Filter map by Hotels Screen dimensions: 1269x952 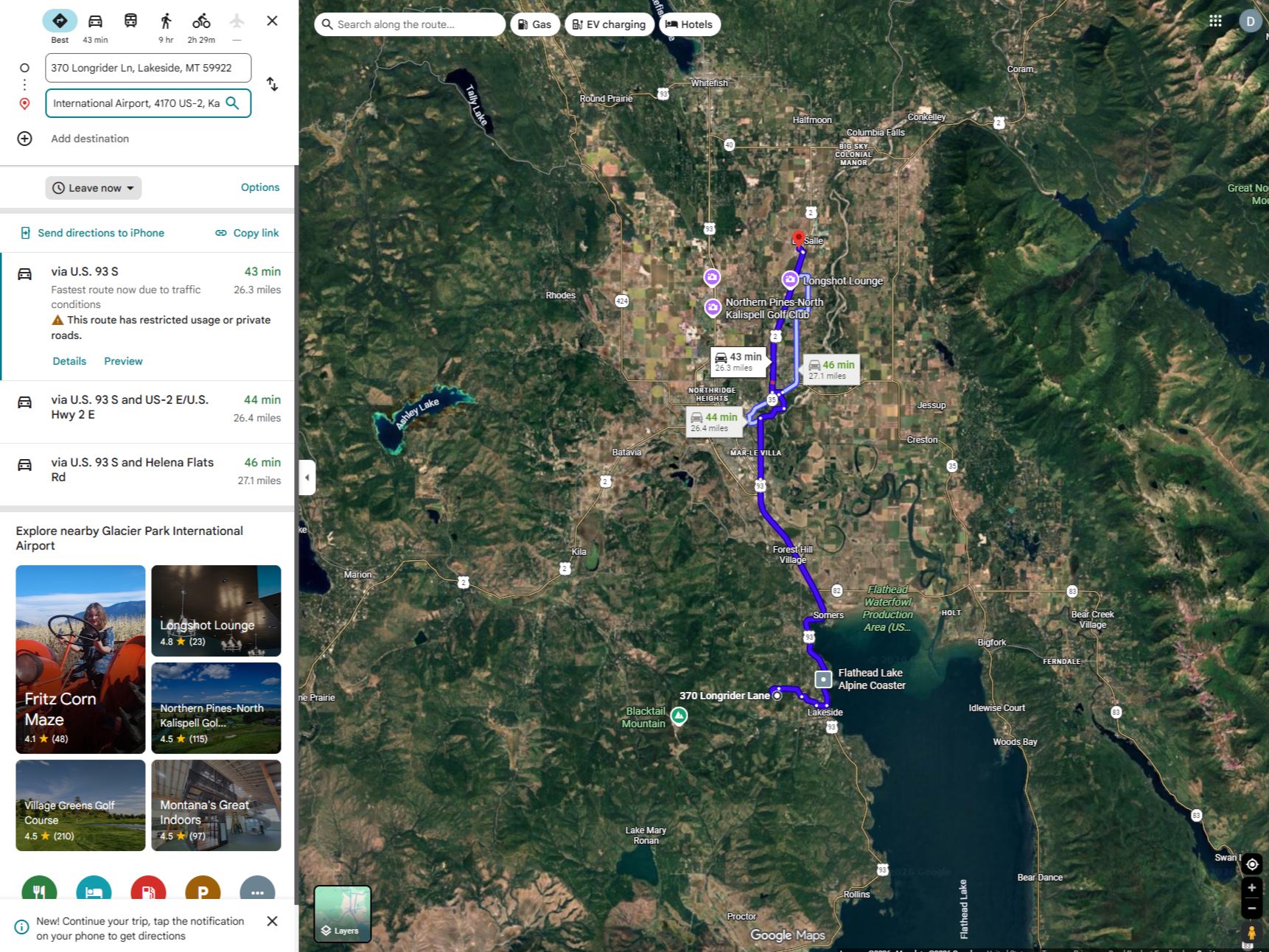click(x=689, y=24)
